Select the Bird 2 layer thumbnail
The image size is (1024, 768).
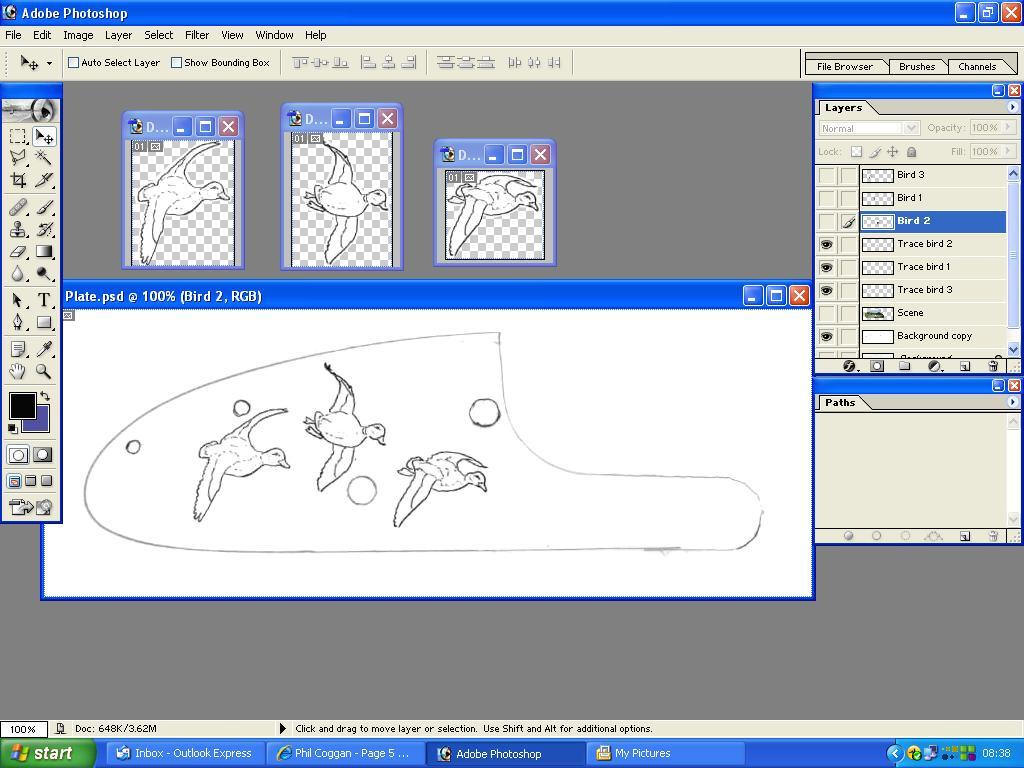(877, 221)
